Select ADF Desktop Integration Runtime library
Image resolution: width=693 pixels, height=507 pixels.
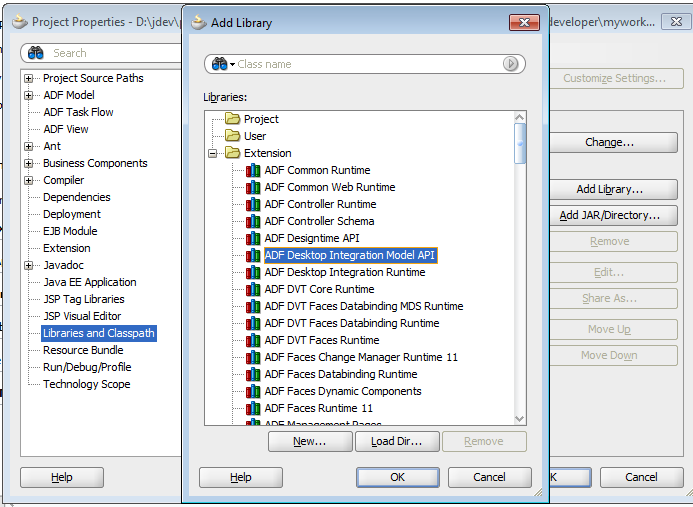tap(345, 272)
